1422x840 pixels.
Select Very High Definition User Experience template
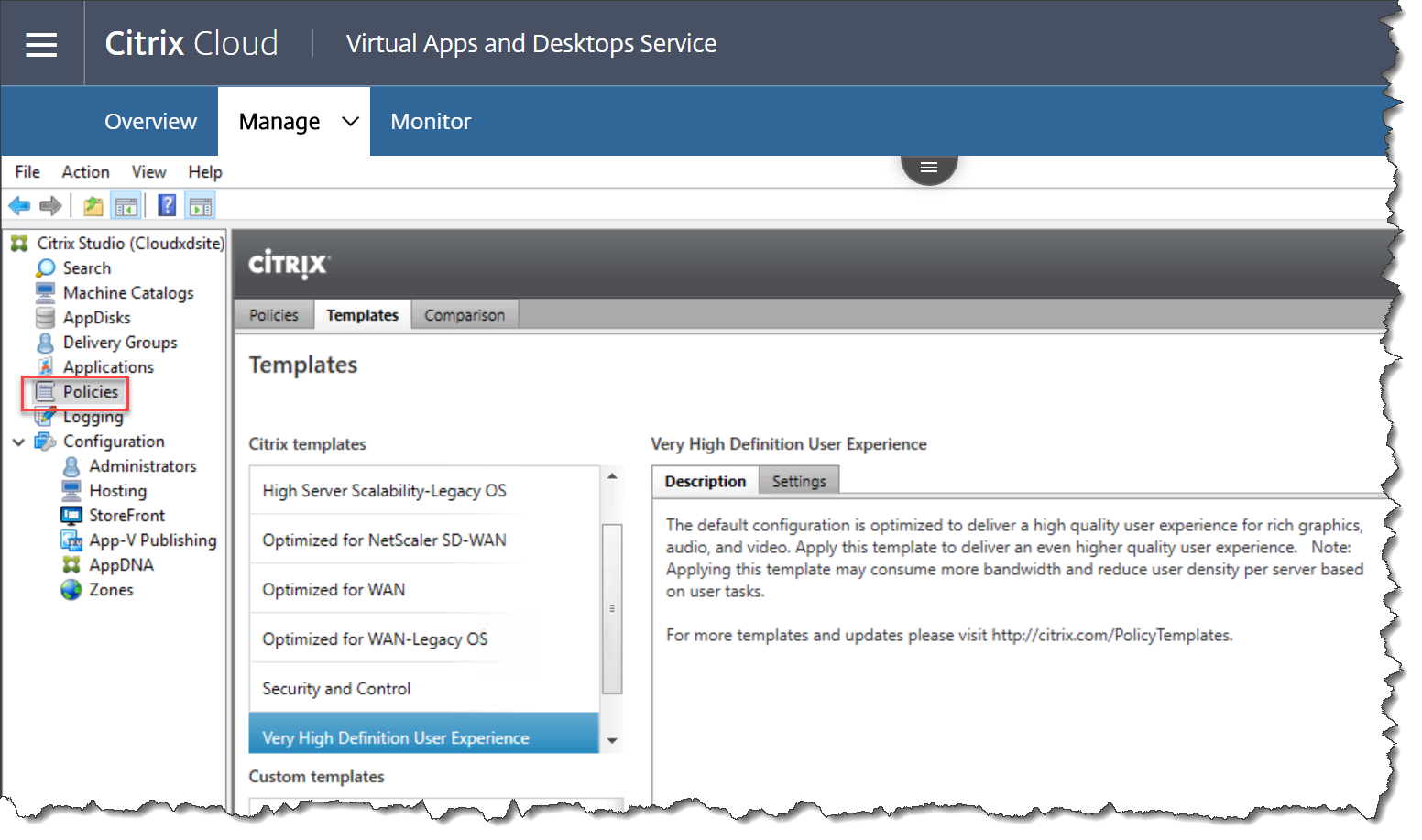tap(424, 734)
